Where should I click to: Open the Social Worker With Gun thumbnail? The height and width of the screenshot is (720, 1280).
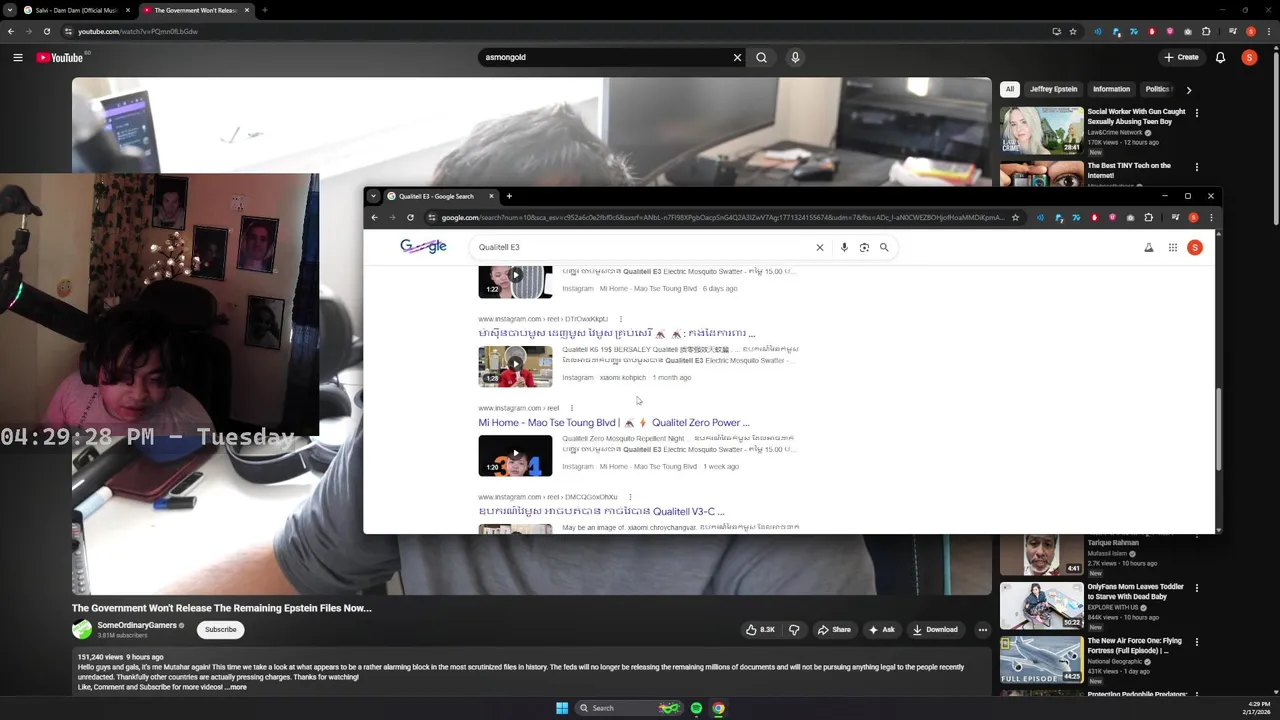pyautogui.click(x=1041, y=130)
